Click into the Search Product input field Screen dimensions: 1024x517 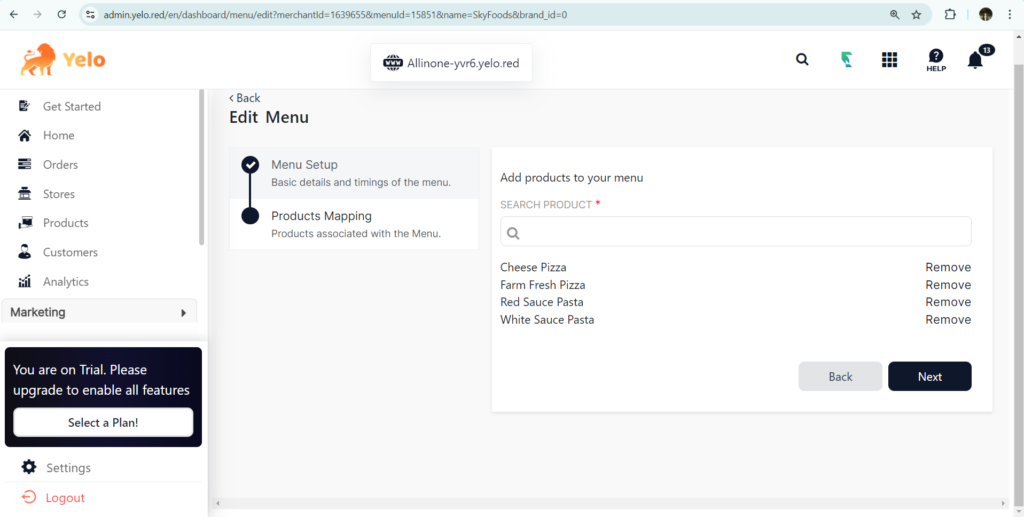click(736, 231)
